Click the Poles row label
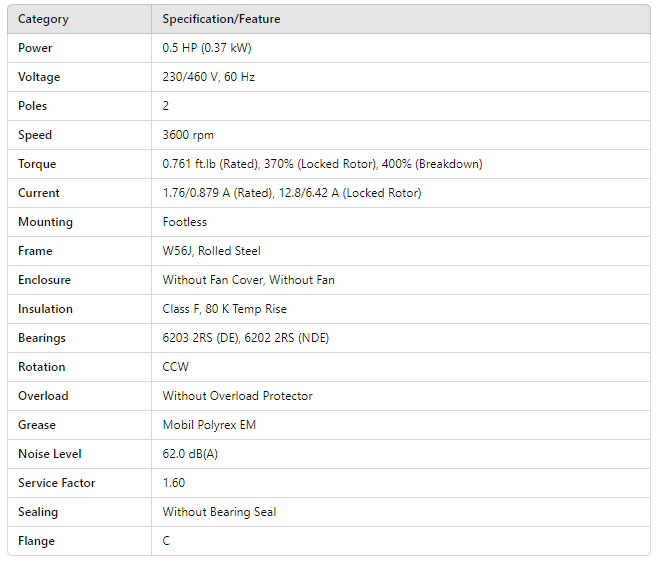Viewport: 660px width, 561px height. click(x=33, y=106)
